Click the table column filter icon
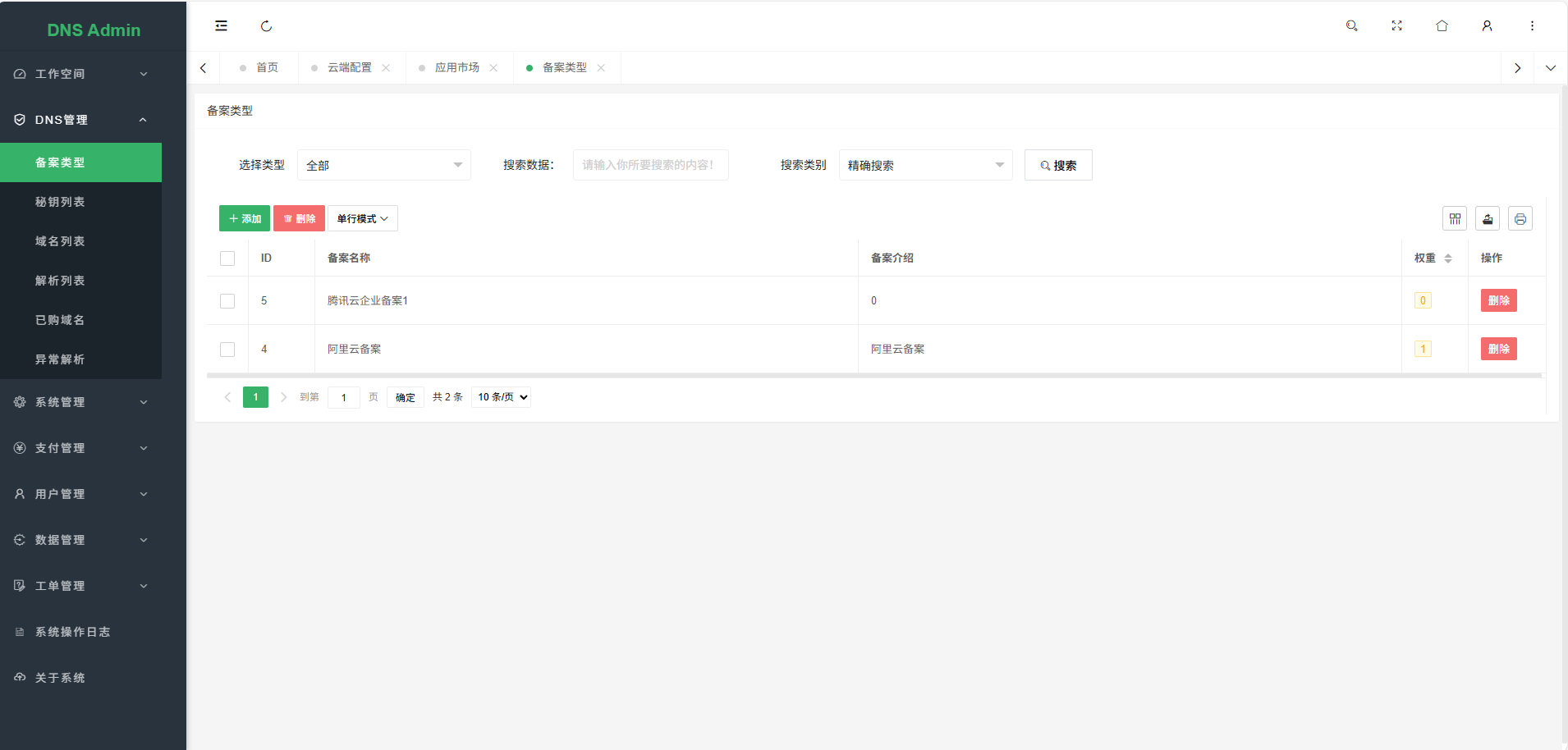 click(1454, 219)
